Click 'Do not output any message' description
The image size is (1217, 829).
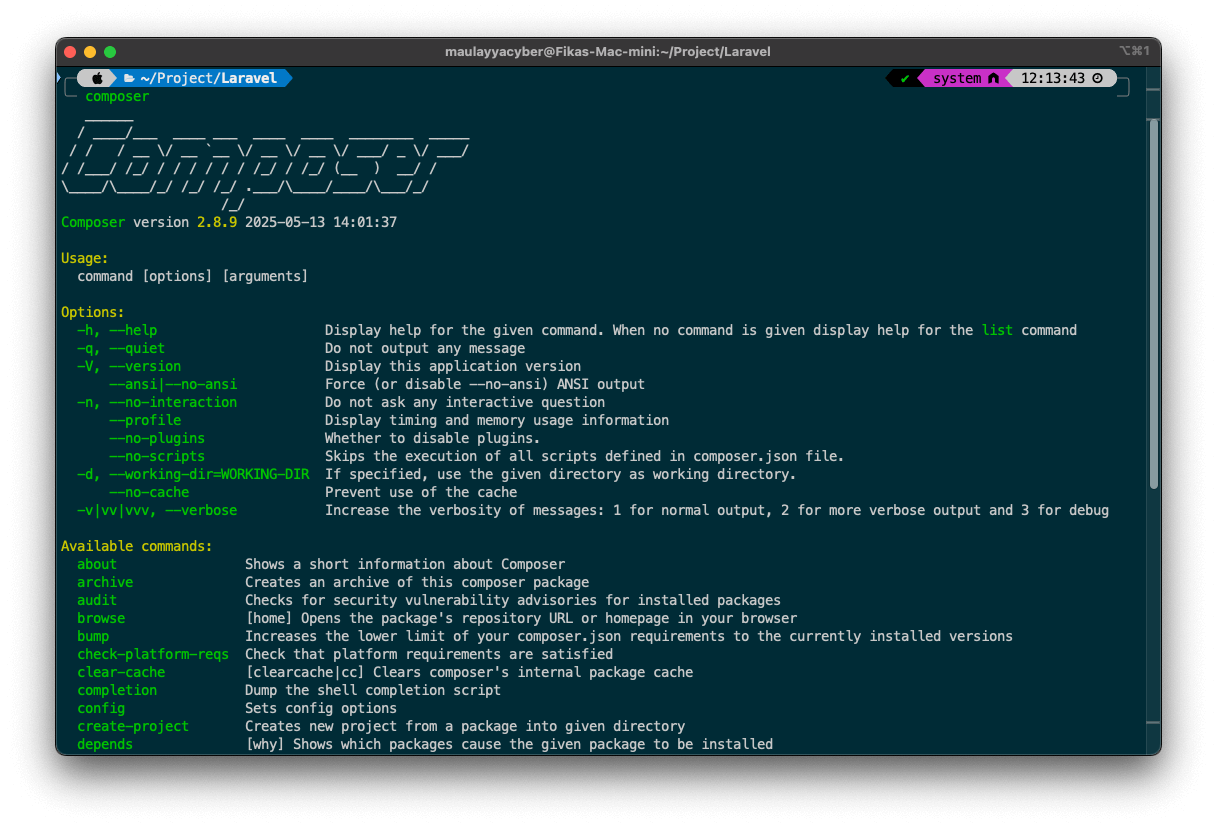point(425,348)
